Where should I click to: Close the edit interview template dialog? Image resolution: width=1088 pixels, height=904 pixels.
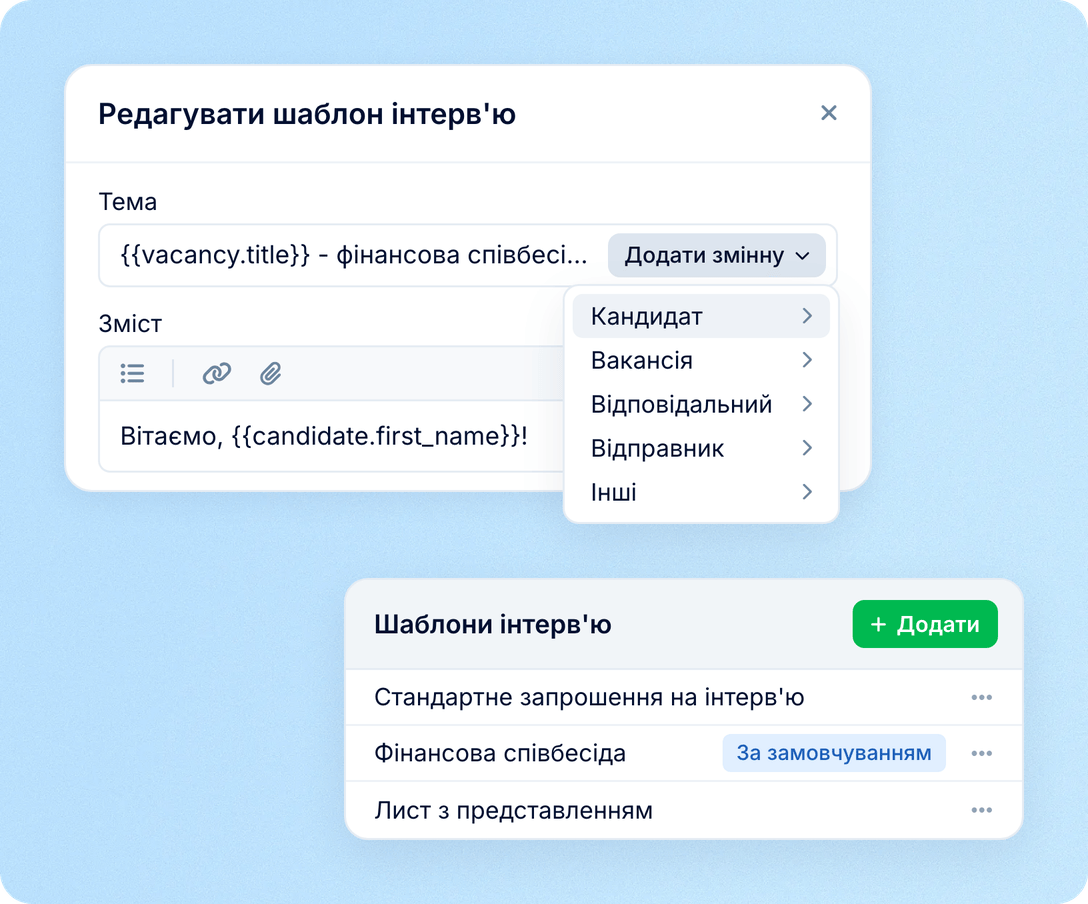[x=828, y=113]
